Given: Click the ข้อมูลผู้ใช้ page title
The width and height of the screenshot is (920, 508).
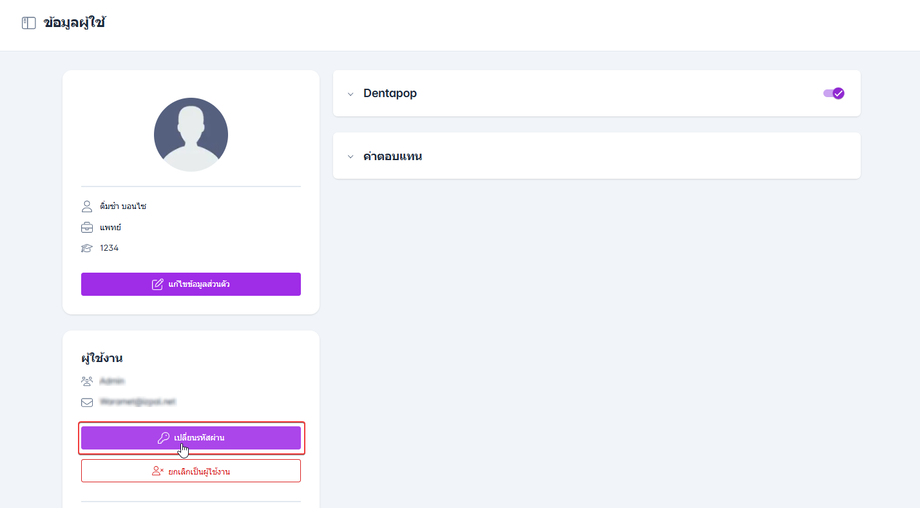Looking at the screenshot, I should pyautogui.click(x=75, y=23).
